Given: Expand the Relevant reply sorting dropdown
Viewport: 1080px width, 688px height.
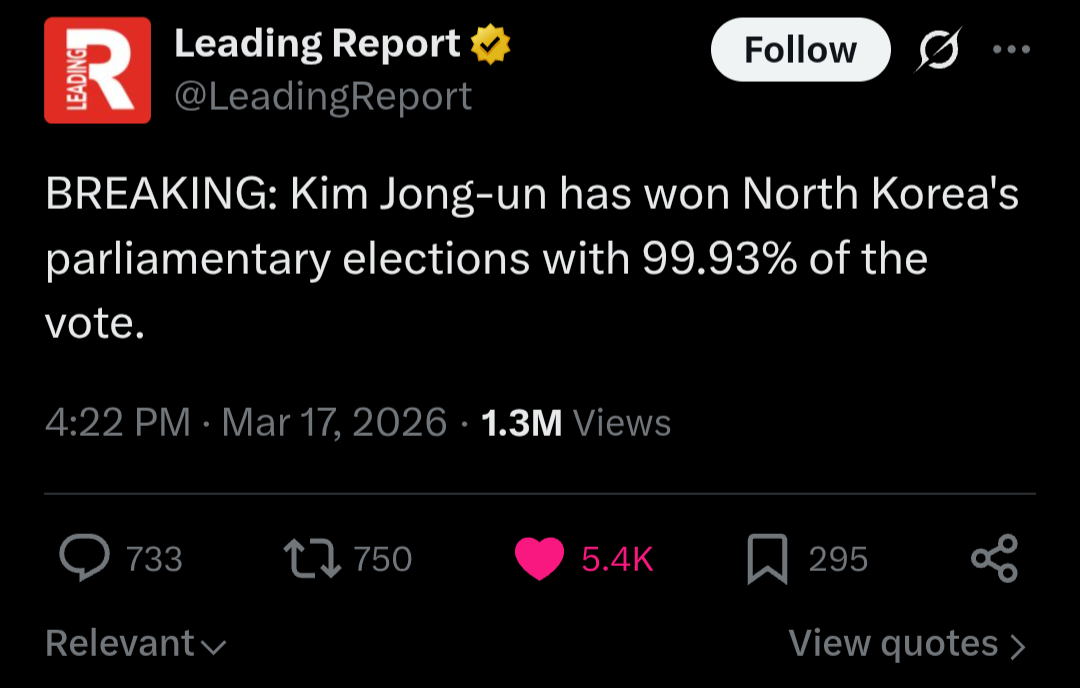Looking at the screenshot, I should click(x=136, y=643).
